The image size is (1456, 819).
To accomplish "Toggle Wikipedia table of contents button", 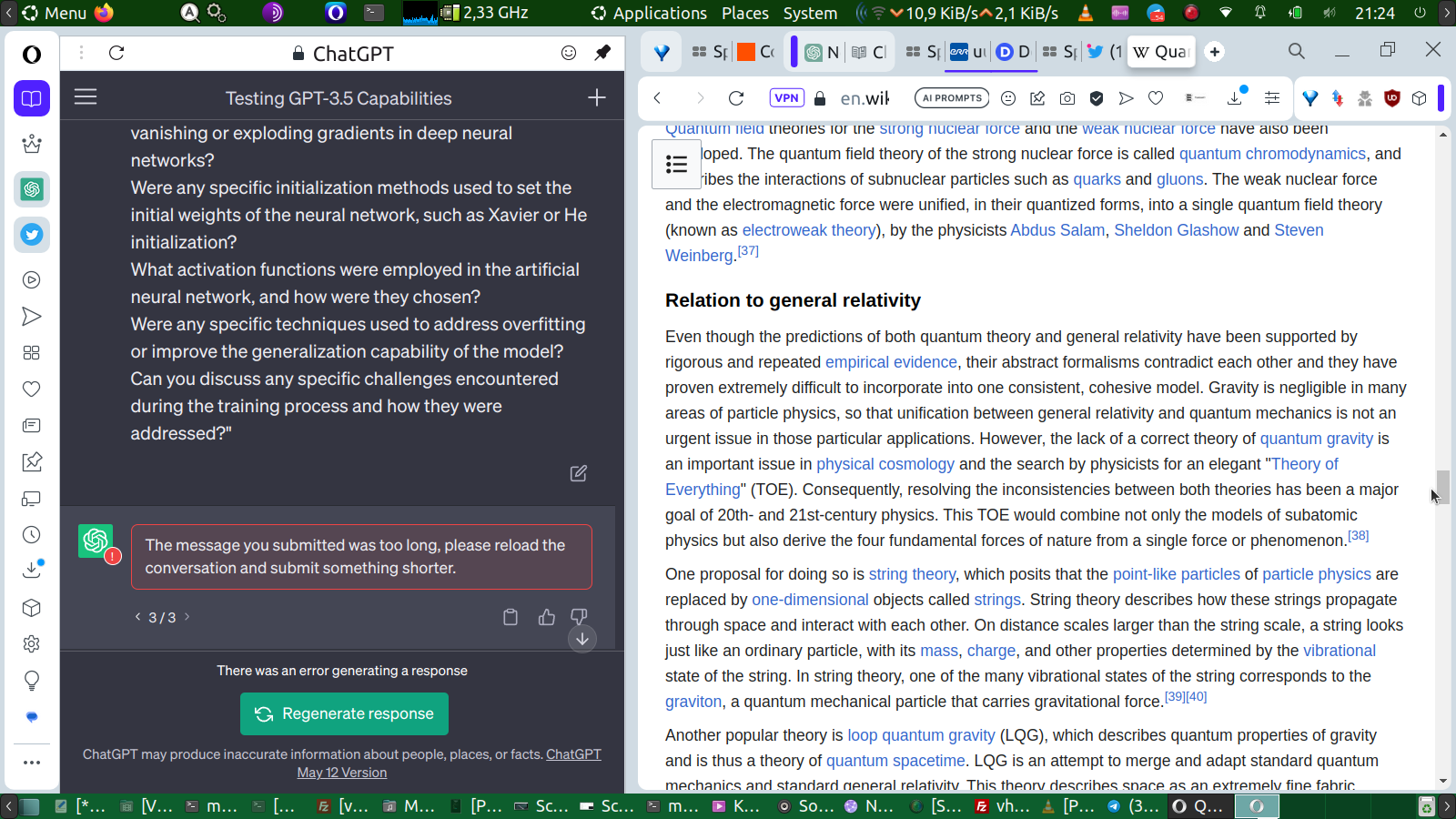I will point(676,164).
